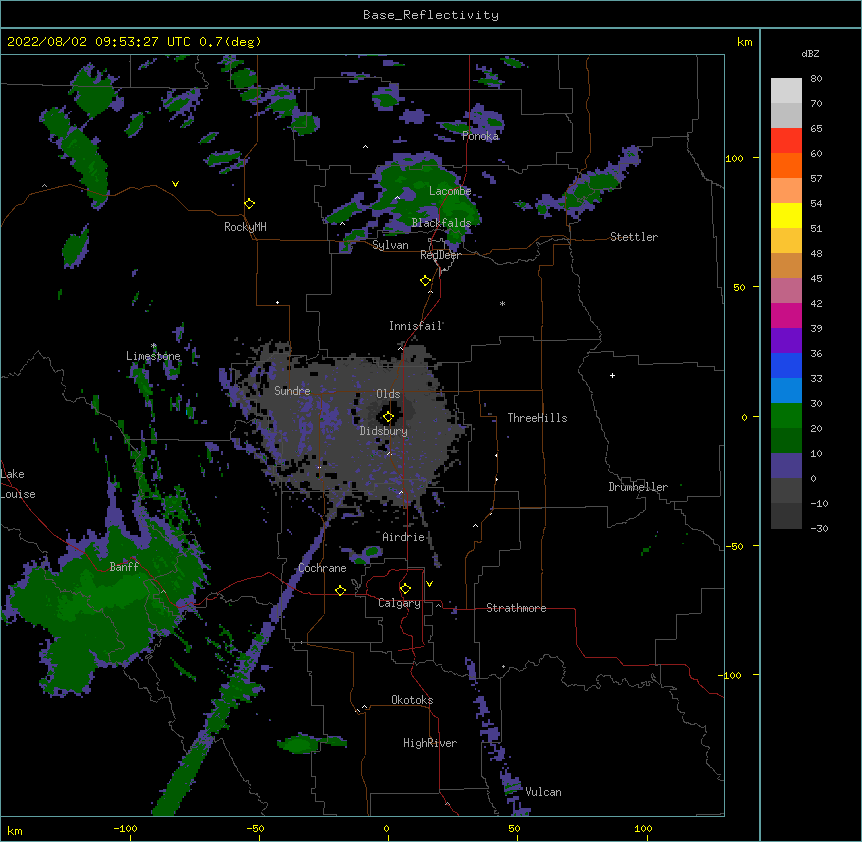Image resolution: width=862 pixels, height=842 pixels.
Task: Select the orange 60–57 dBZ legend swatch
Action: (786, 165)
